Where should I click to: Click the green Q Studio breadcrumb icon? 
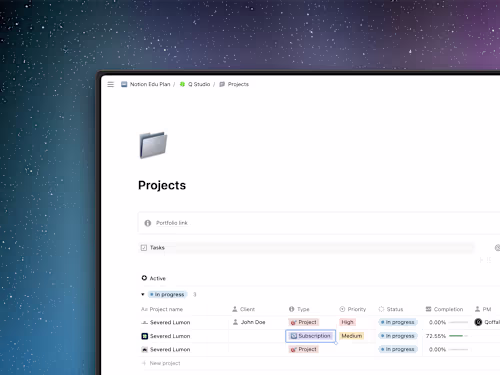pos(182,84)
